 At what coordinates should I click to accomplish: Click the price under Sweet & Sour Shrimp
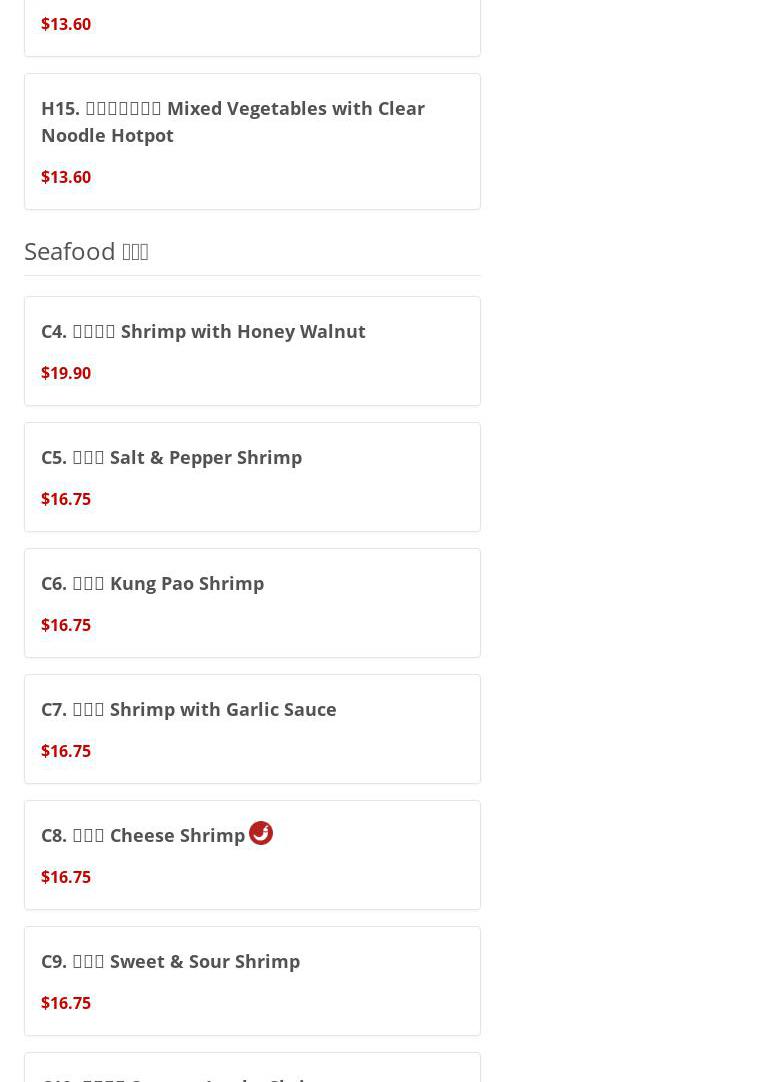coord(66,1003)
